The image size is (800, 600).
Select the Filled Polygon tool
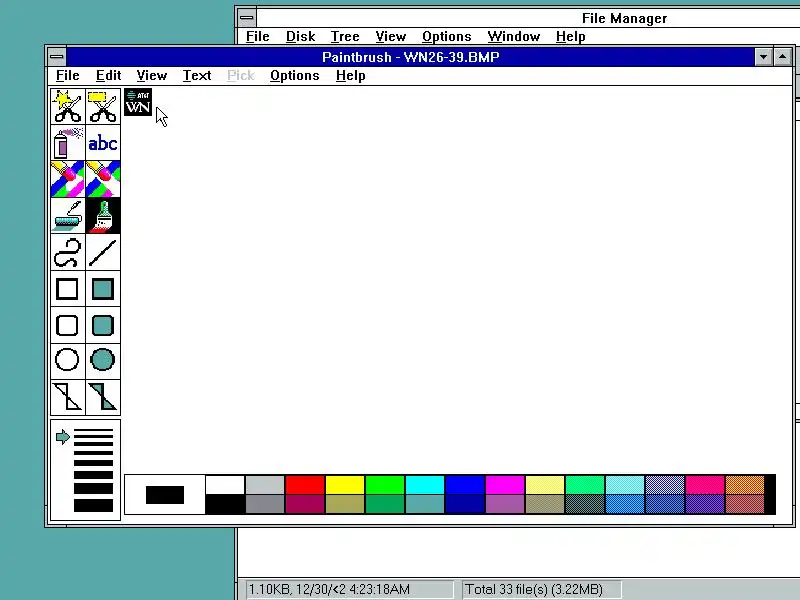(103, 397)
